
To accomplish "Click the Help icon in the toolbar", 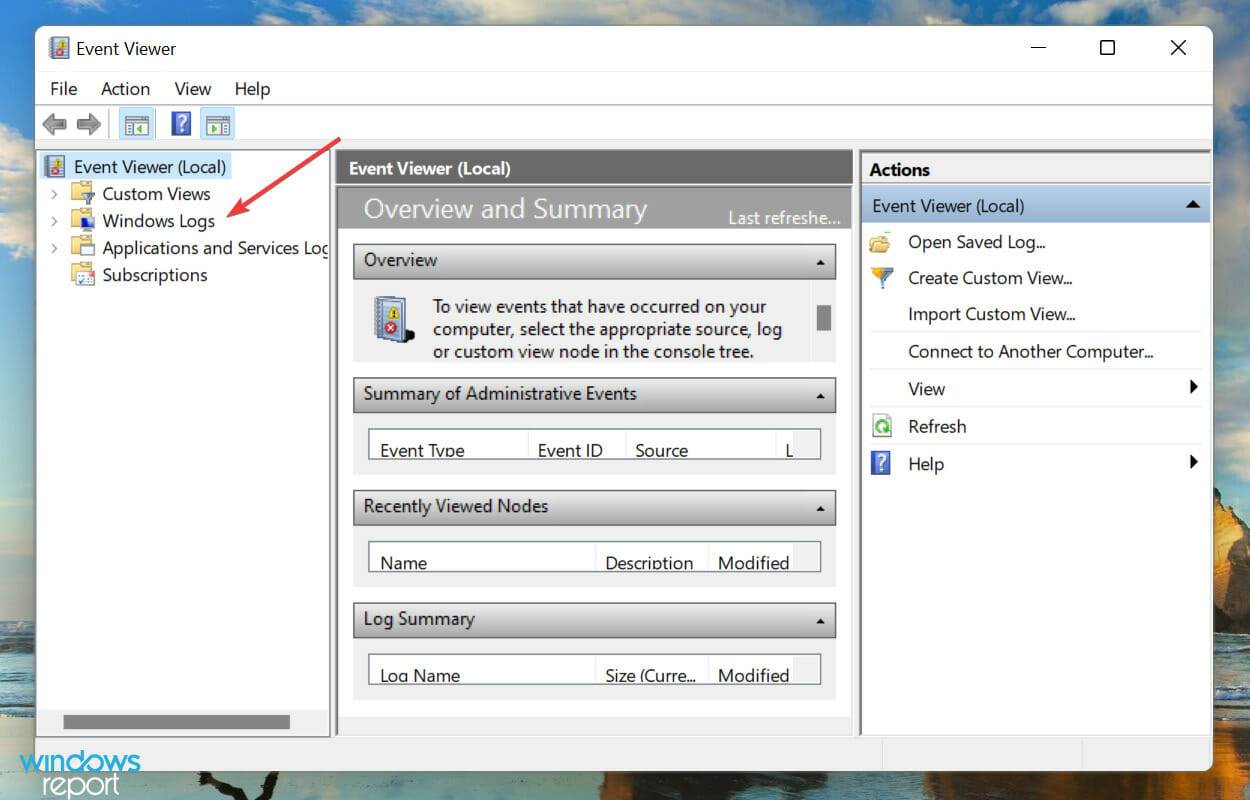I will coord(181,123).
